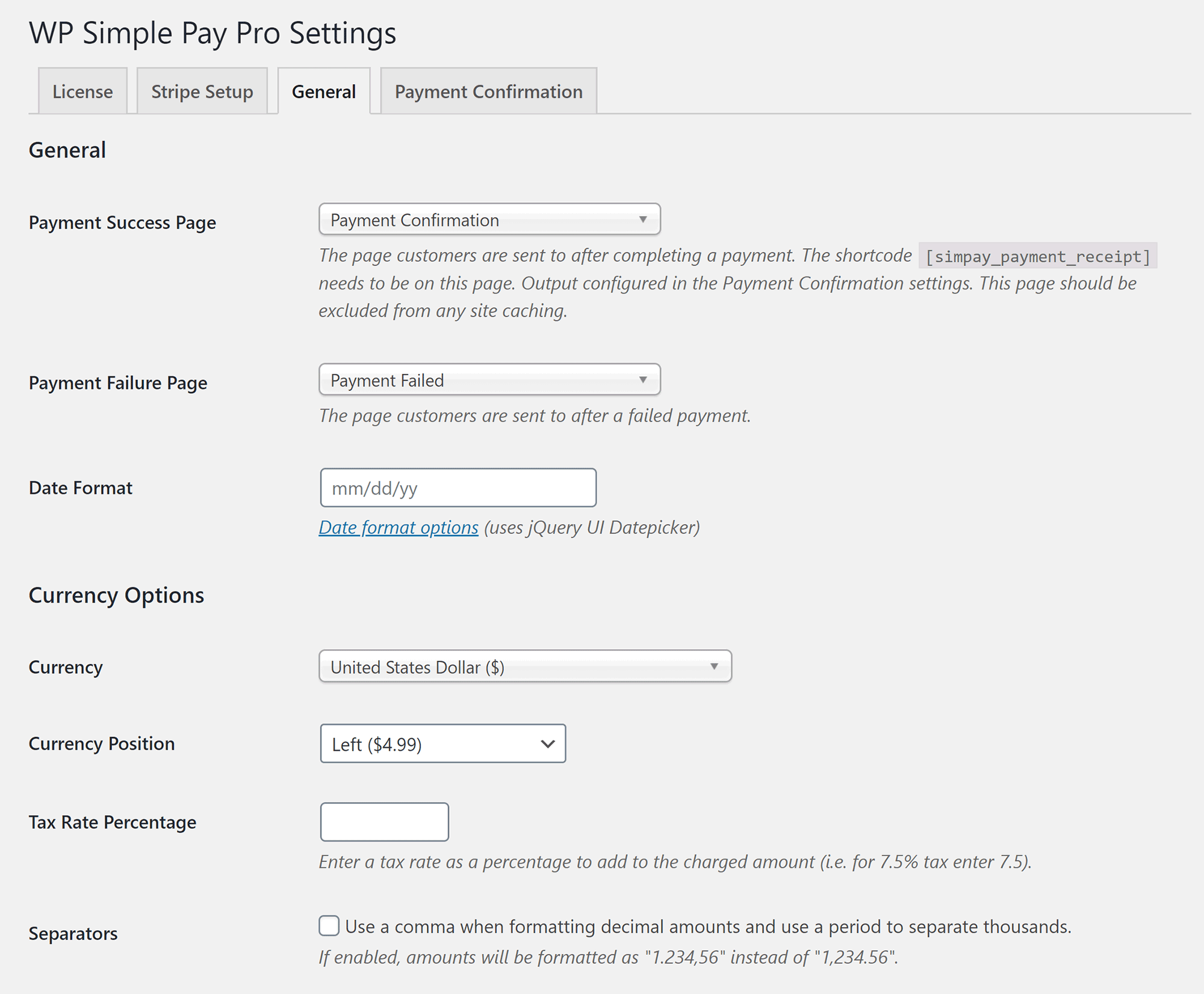Open the Payment Confirmation tab

488,91
